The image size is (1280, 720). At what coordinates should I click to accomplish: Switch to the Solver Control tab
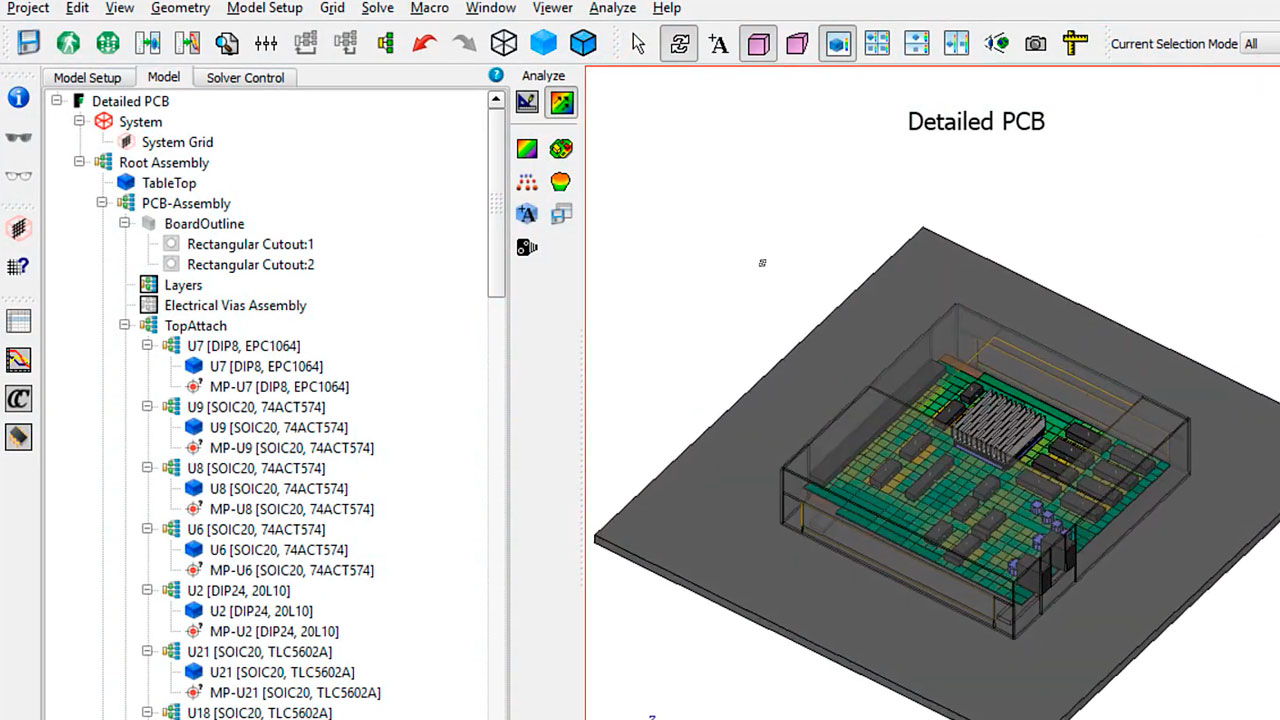pos(245,78)
